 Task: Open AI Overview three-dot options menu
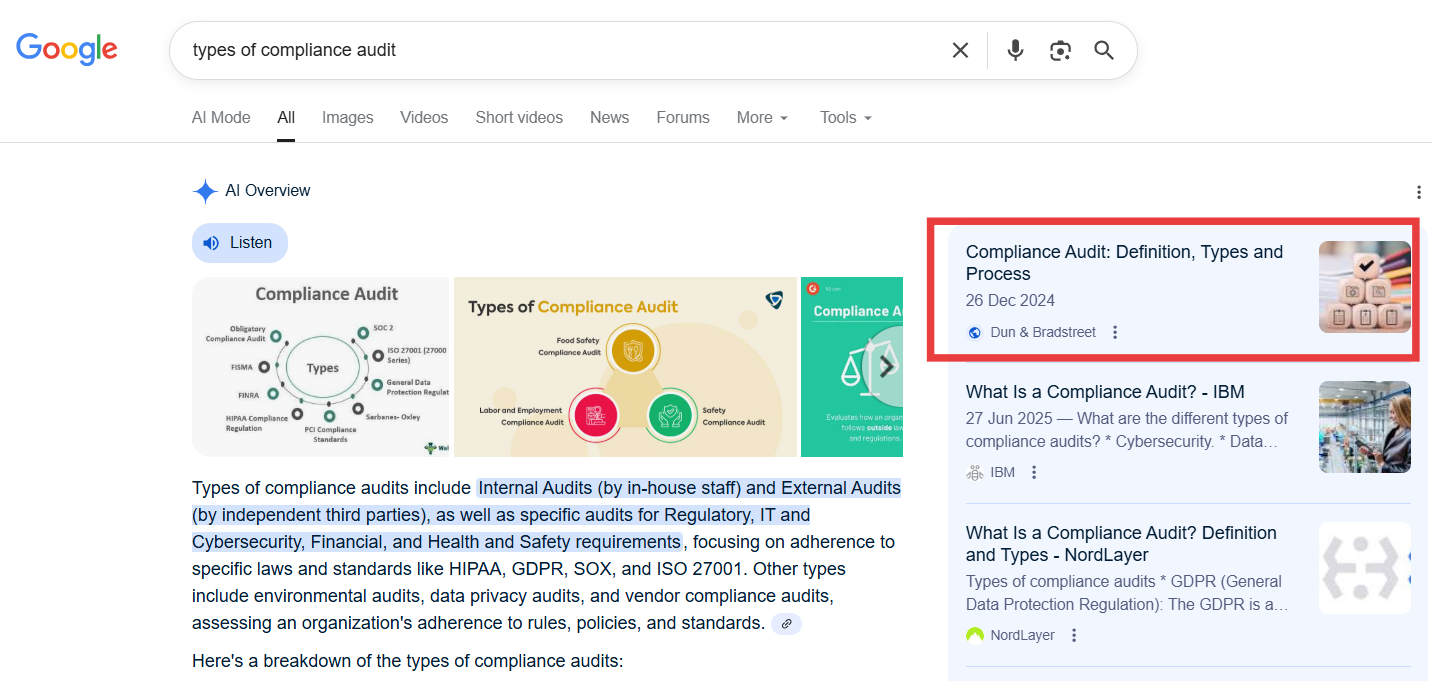click(x=1418, y=192)
